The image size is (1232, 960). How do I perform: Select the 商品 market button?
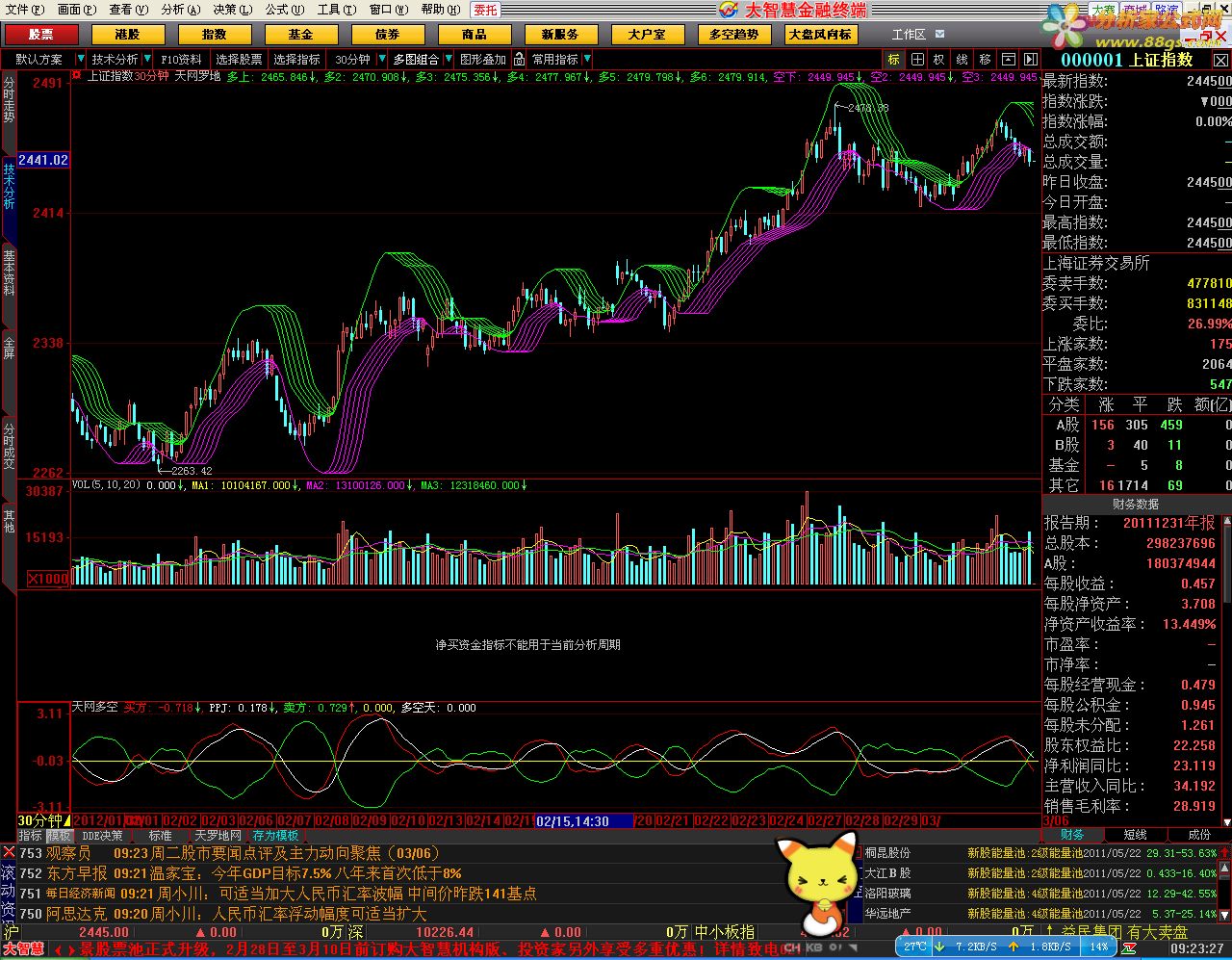(474, 34)
